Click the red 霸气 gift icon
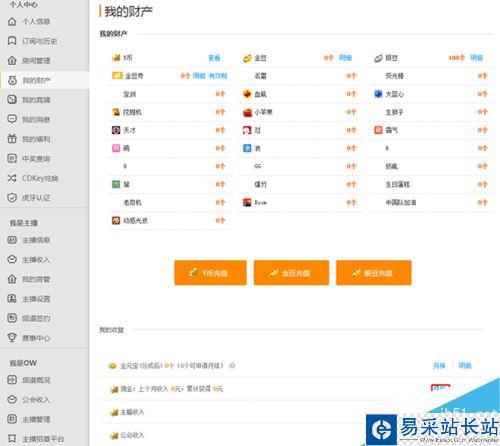500x446 pixels. coord(378,130)
